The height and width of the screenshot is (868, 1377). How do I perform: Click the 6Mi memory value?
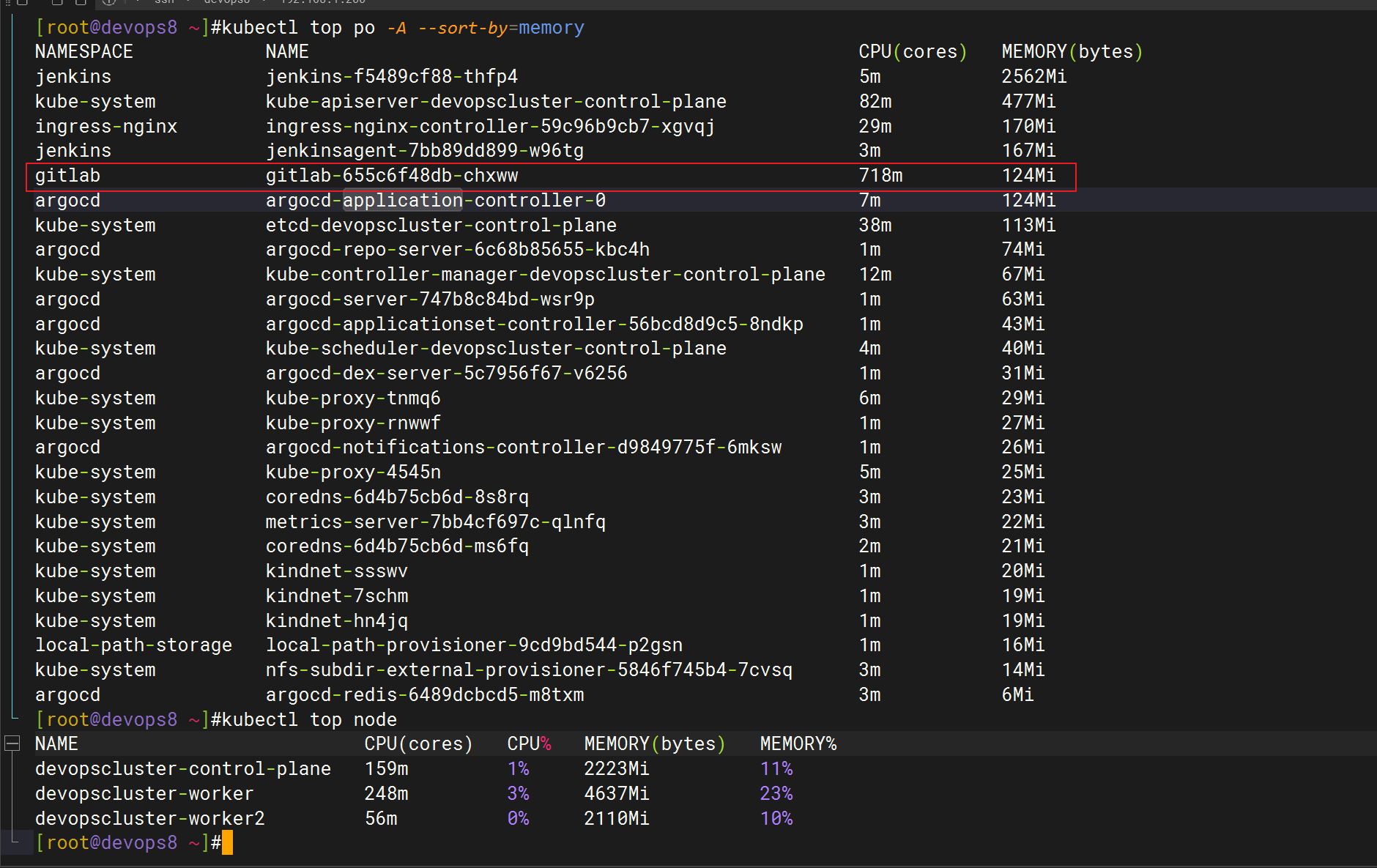(x=1017, y=695)
